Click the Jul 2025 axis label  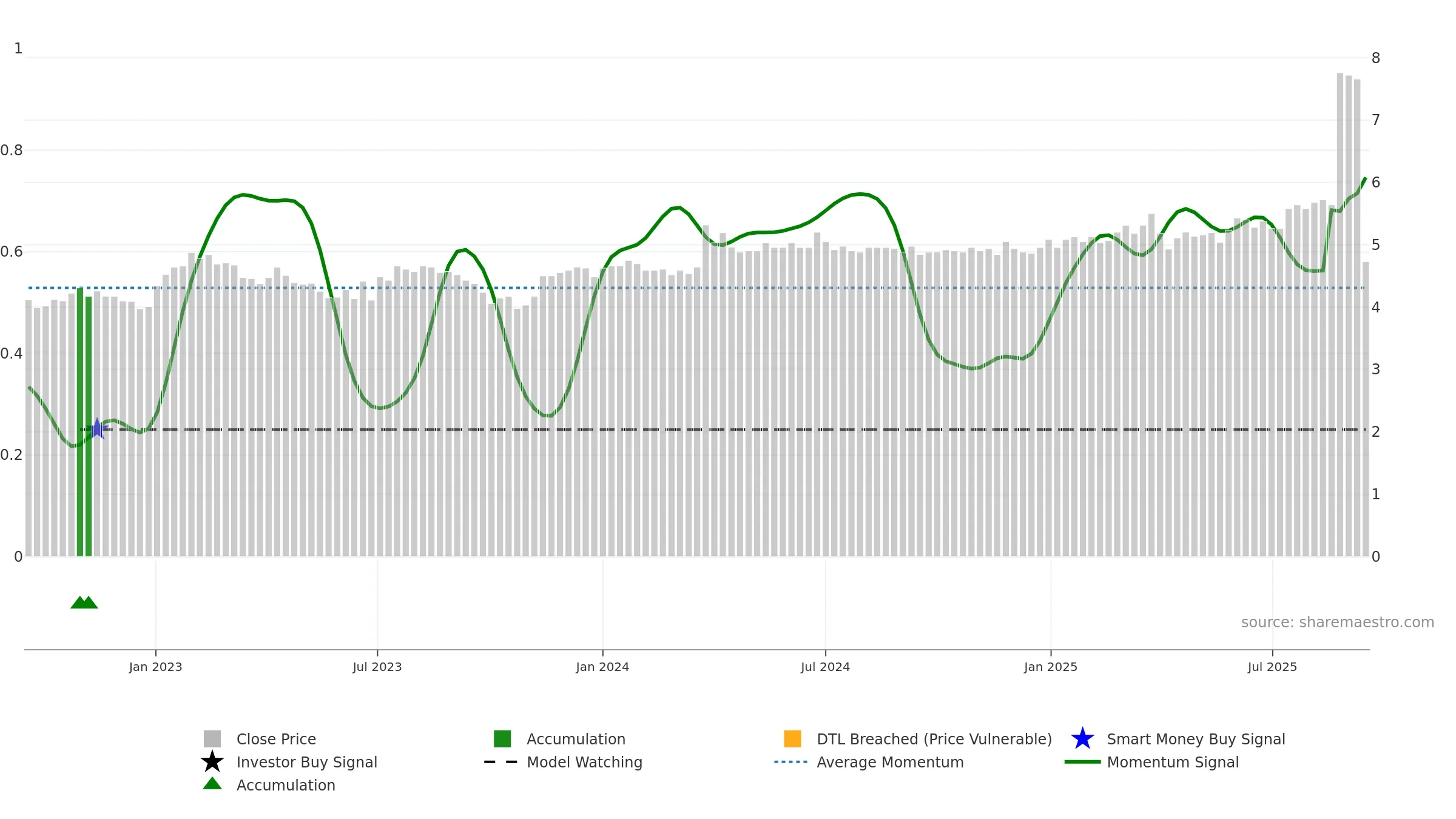pos(1272,667)
